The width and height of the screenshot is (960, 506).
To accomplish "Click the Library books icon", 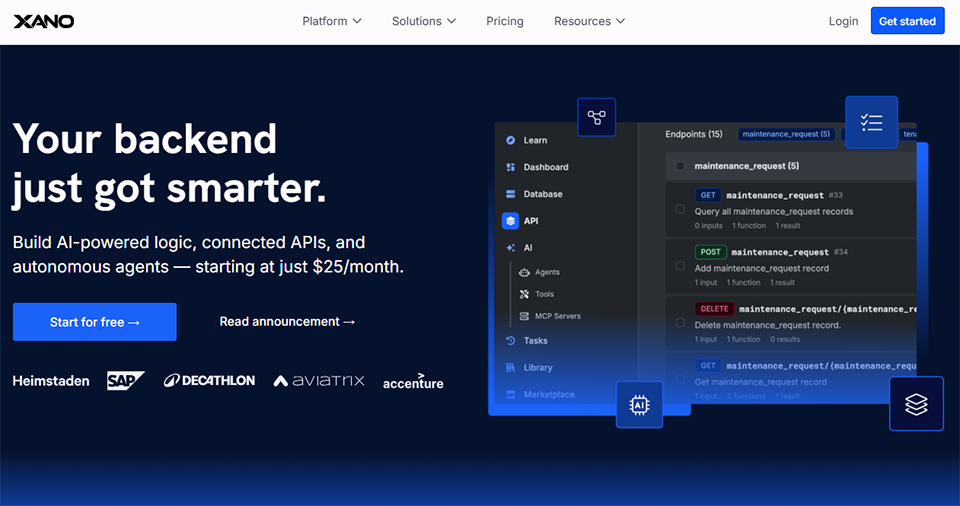I will pos(511,368).
